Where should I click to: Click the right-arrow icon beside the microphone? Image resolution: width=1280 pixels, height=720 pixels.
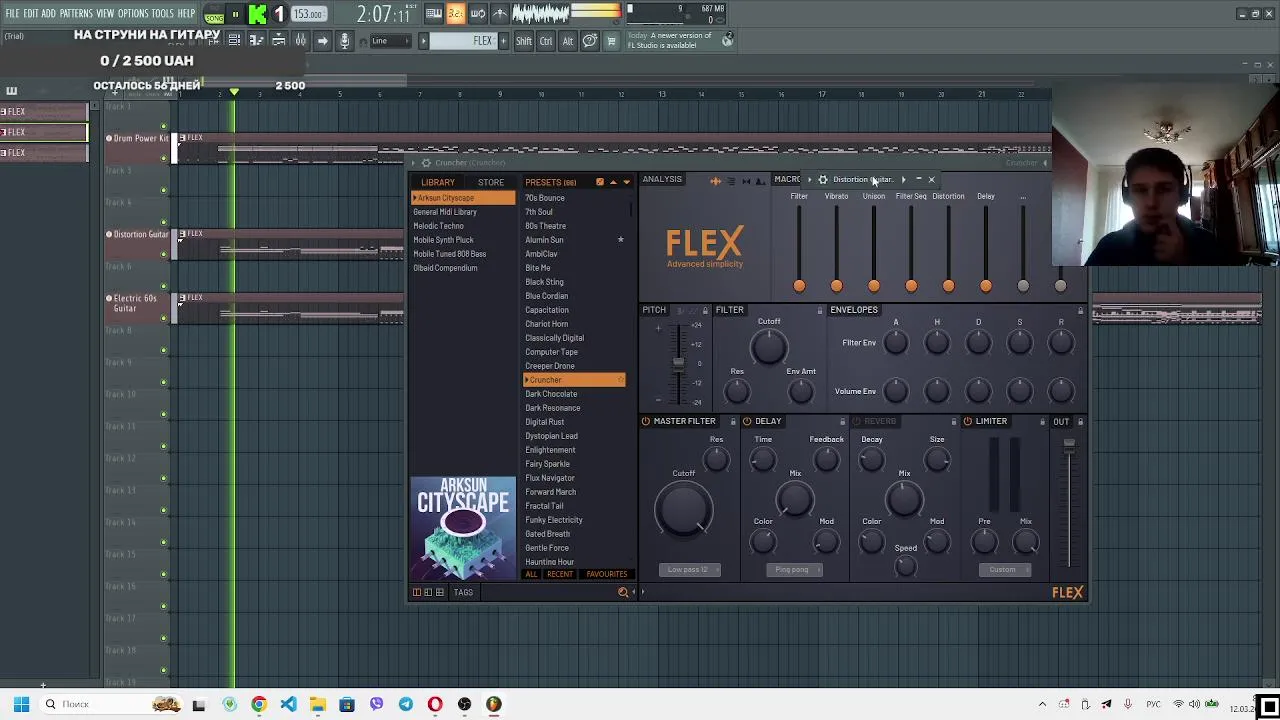coord(322,41)
